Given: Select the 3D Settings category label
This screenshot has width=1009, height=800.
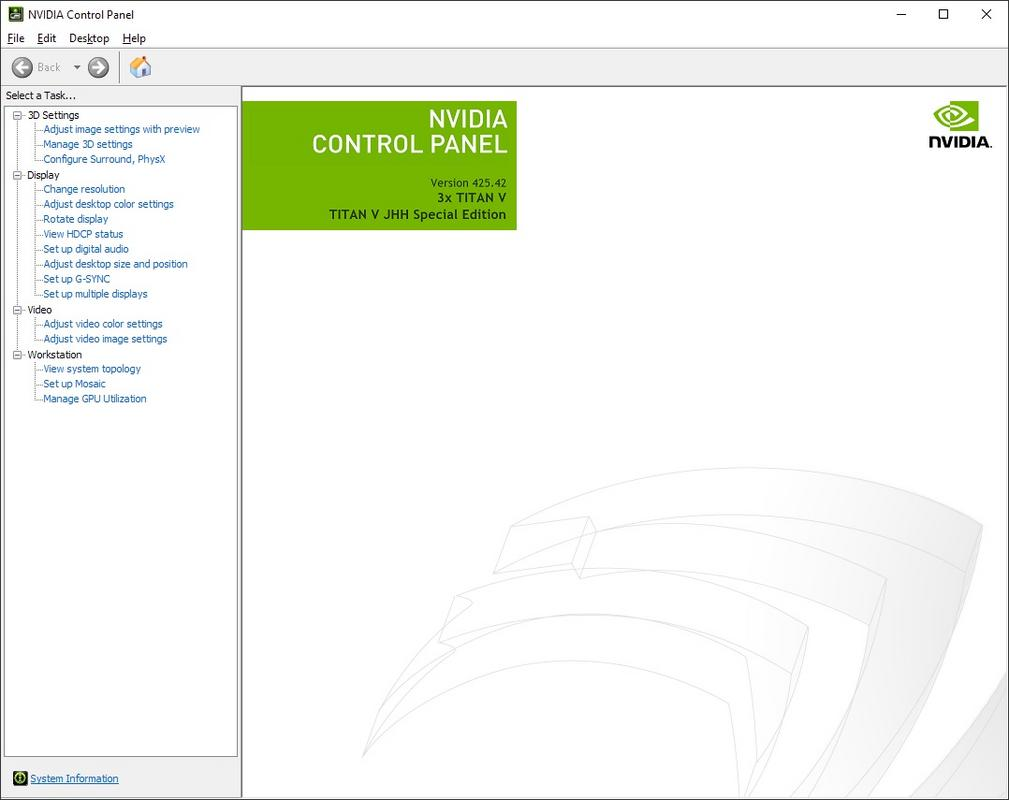Looking at the screenshot, I should click(x=53, y=115).
